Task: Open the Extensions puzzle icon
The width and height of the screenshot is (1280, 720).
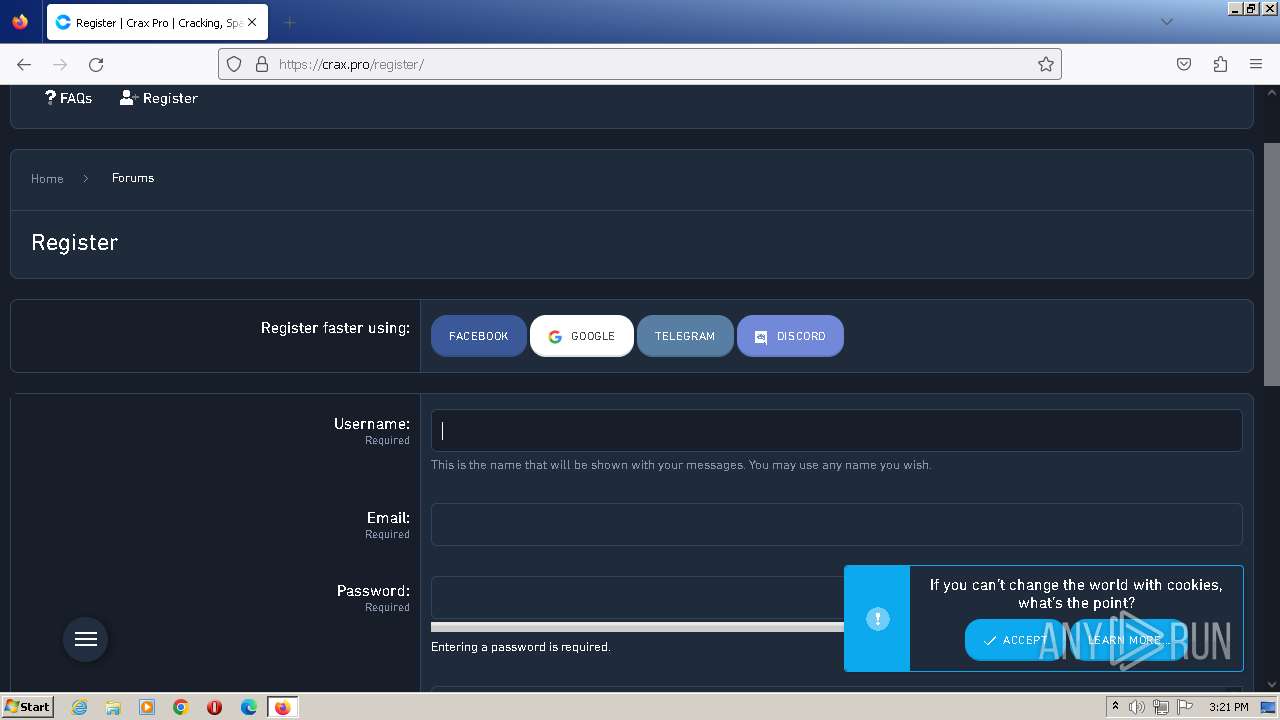Action: pos(1220,64)
